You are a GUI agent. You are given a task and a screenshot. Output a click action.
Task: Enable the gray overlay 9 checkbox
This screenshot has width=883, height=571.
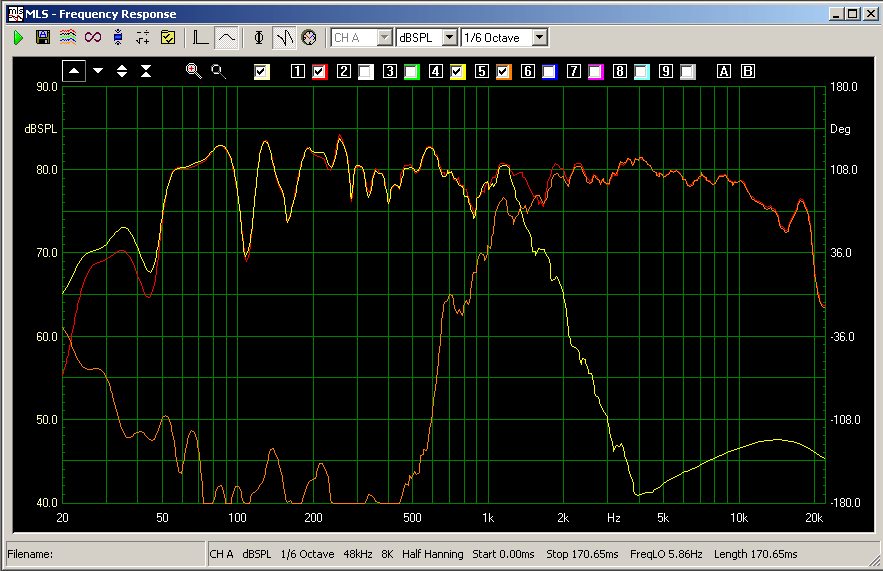click(x=688, y=72)
